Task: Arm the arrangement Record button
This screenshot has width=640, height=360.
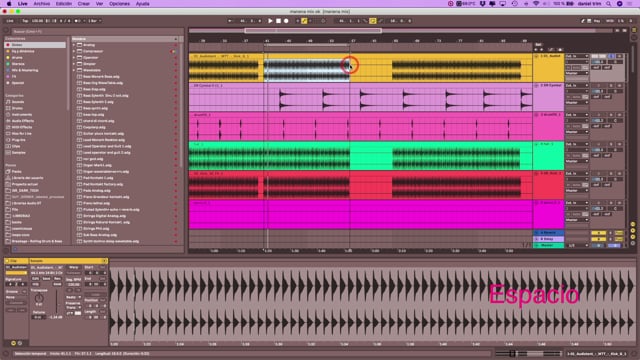Action: tap(286, 21)
